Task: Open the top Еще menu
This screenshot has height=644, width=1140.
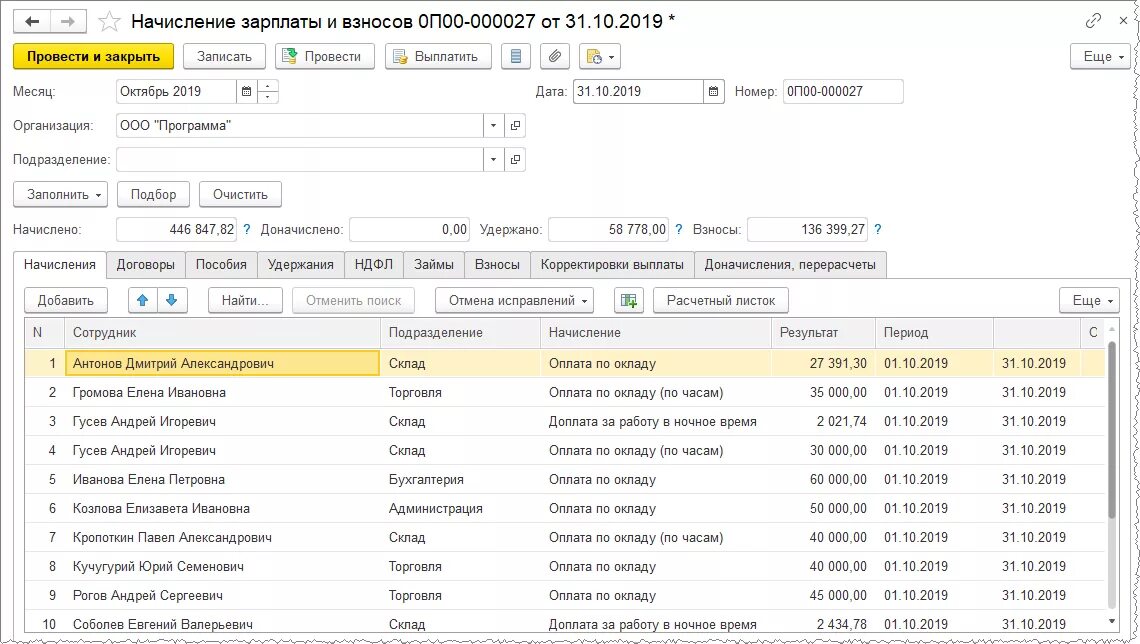Action: pos(1100,57)
